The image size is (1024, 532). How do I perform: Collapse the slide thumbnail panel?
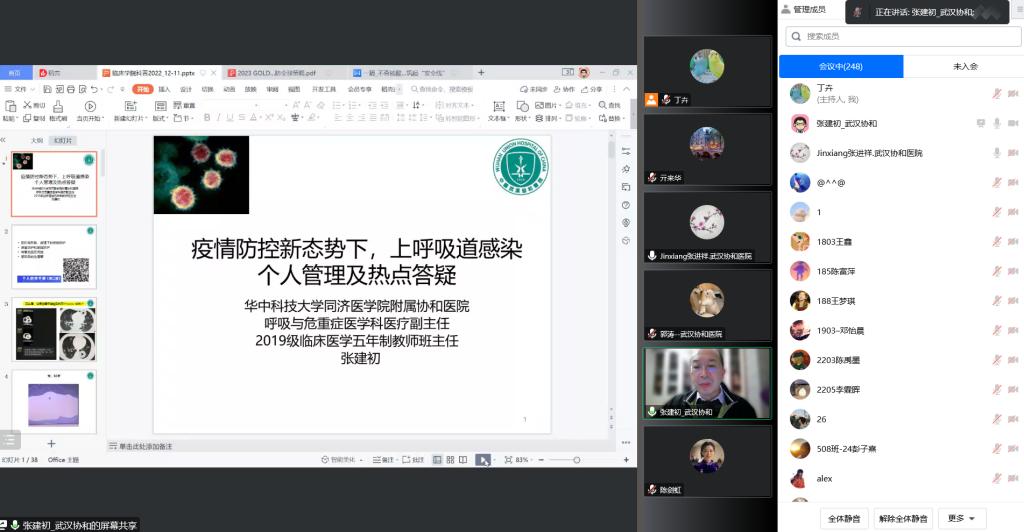[3, 140]
